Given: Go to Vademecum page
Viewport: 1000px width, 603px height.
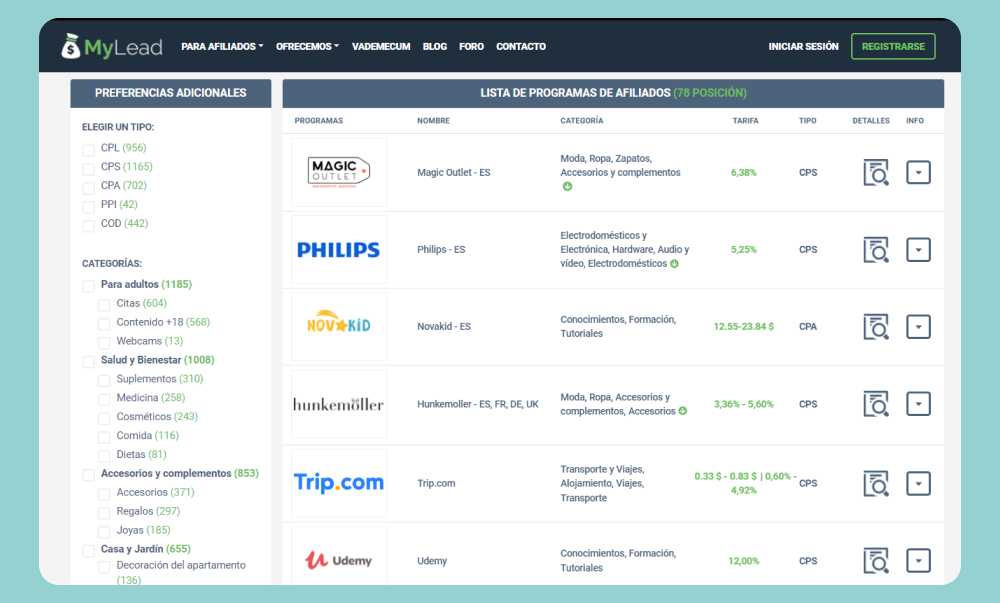Looking at the screenshot, I should pyautogui.click(x=381, y=47).
